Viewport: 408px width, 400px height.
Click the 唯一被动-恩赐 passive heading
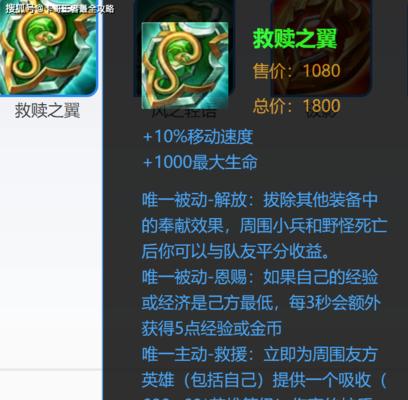[x=194, y=277]
